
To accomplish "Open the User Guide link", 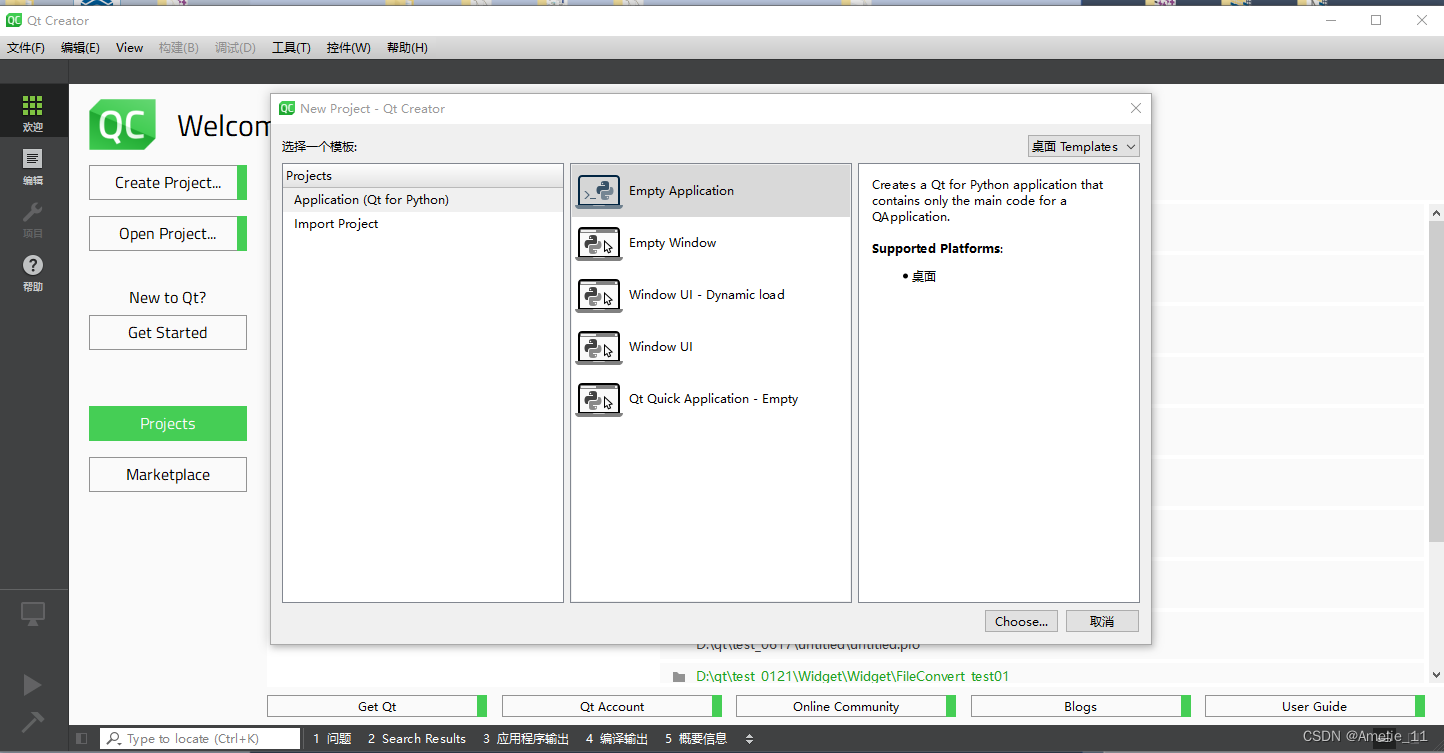I will [1315, 706].
